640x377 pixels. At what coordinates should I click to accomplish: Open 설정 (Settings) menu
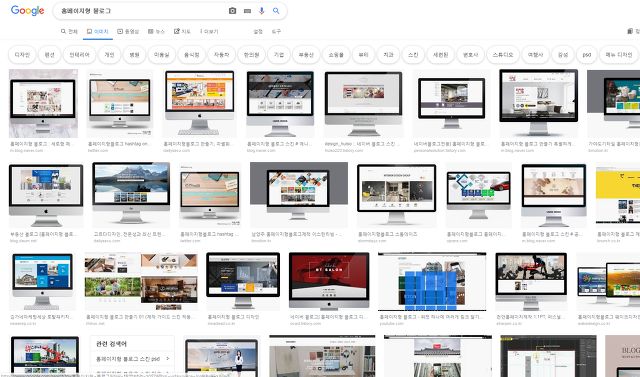click(x=258, y=31)
